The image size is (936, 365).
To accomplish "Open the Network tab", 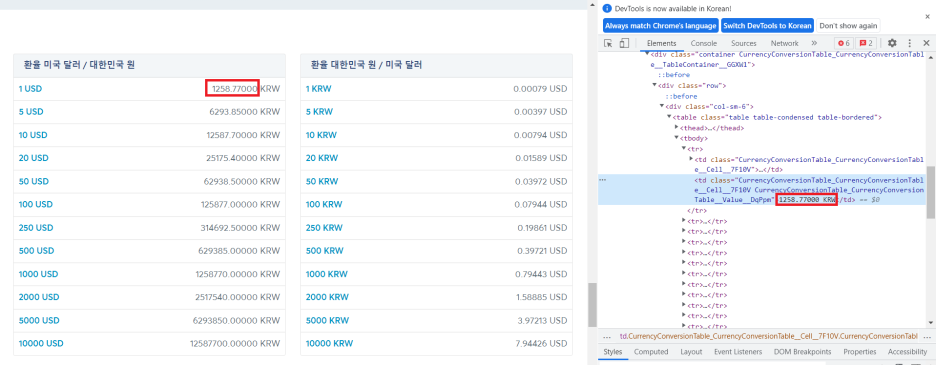I will point(784,43).
